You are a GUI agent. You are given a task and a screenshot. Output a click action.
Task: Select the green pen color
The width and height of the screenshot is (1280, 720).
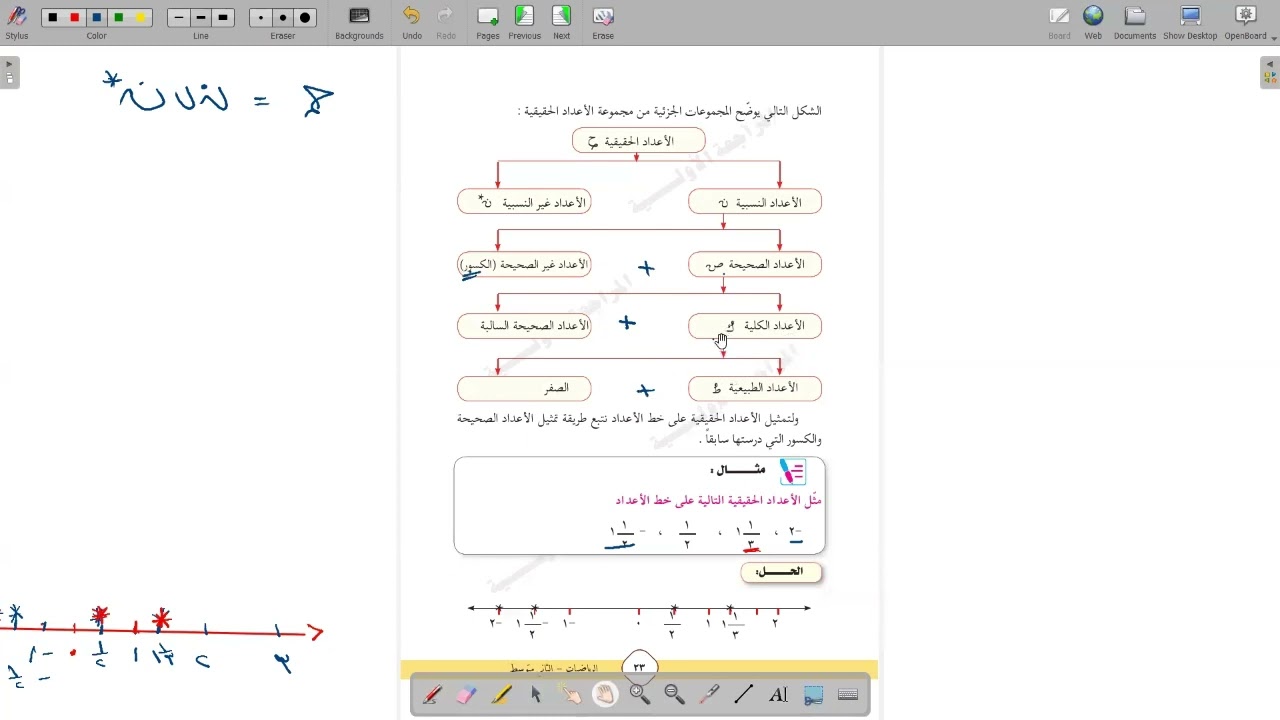pos(119,17)
